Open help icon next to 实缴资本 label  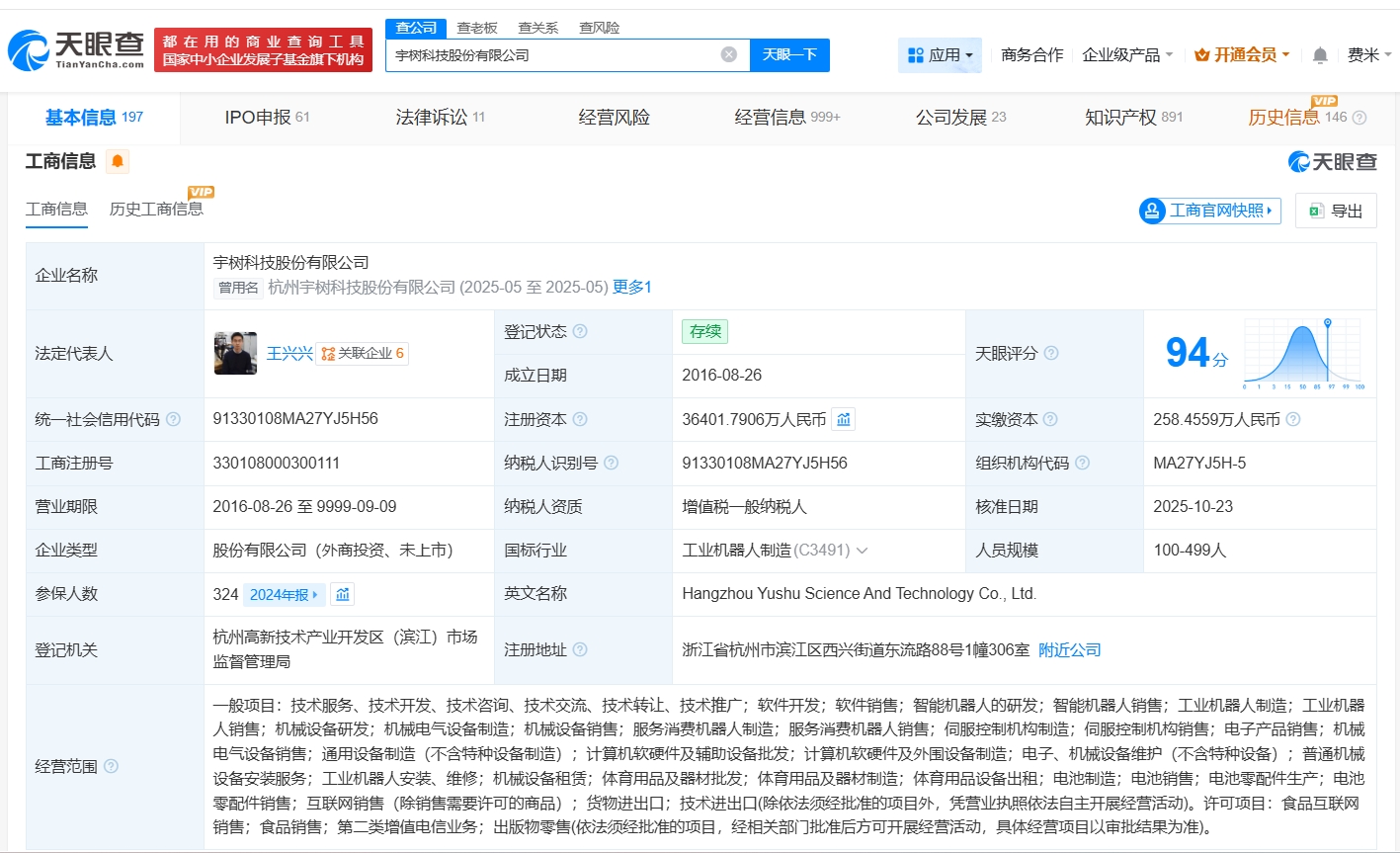pyautogui.click(x=1050, y=419)
